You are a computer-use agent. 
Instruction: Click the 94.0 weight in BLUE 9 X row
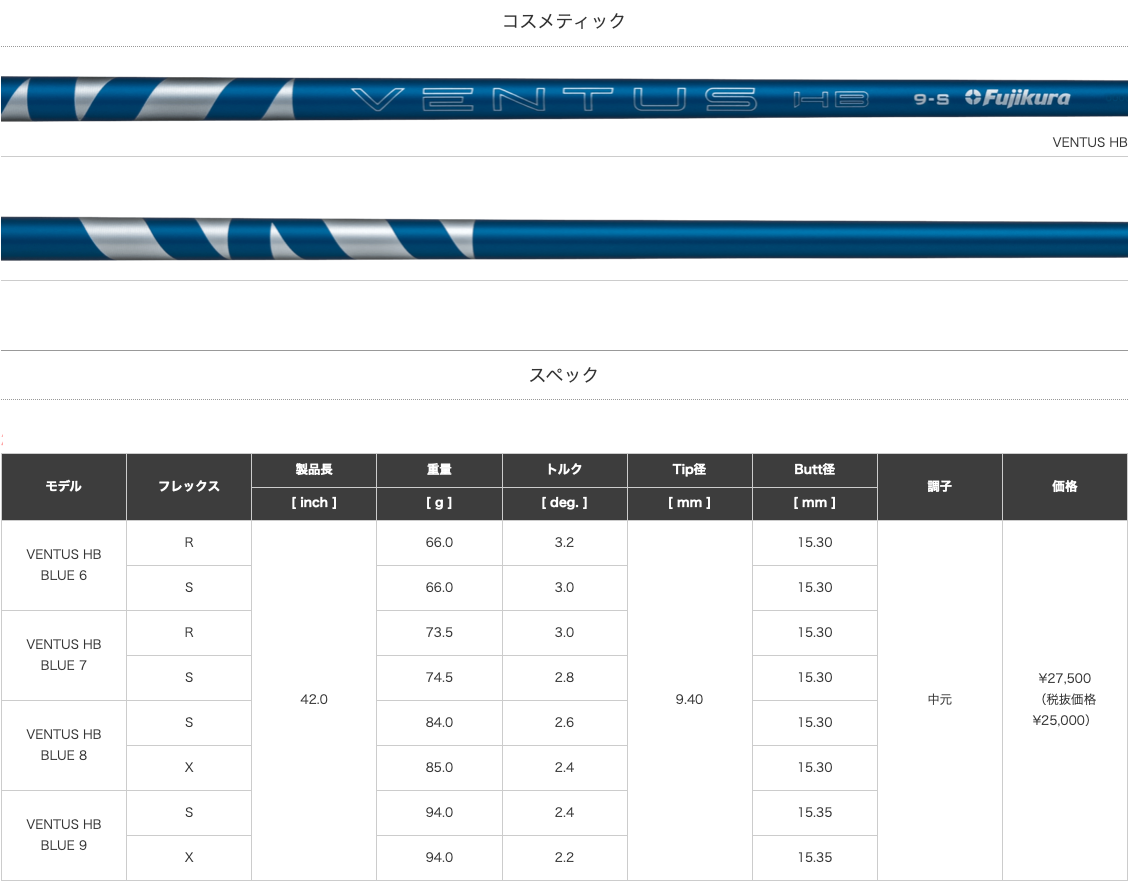[439, 857]
